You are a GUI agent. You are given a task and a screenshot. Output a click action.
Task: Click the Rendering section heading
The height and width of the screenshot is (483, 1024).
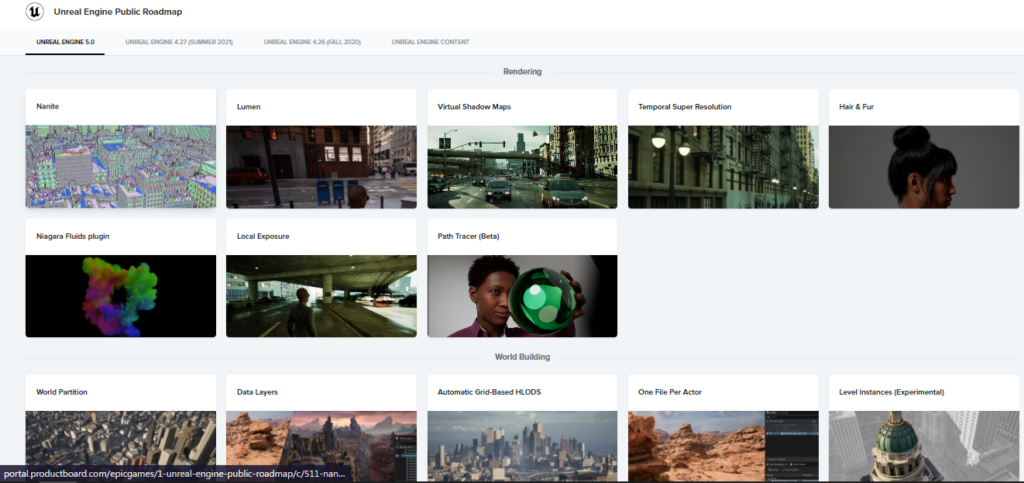pyautogui.click(x=522, y=72)
